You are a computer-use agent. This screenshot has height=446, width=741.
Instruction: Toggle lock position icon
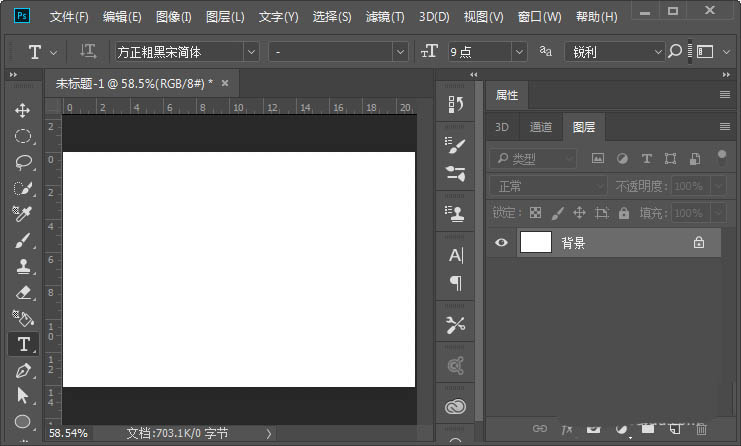[x=579, y=213]
